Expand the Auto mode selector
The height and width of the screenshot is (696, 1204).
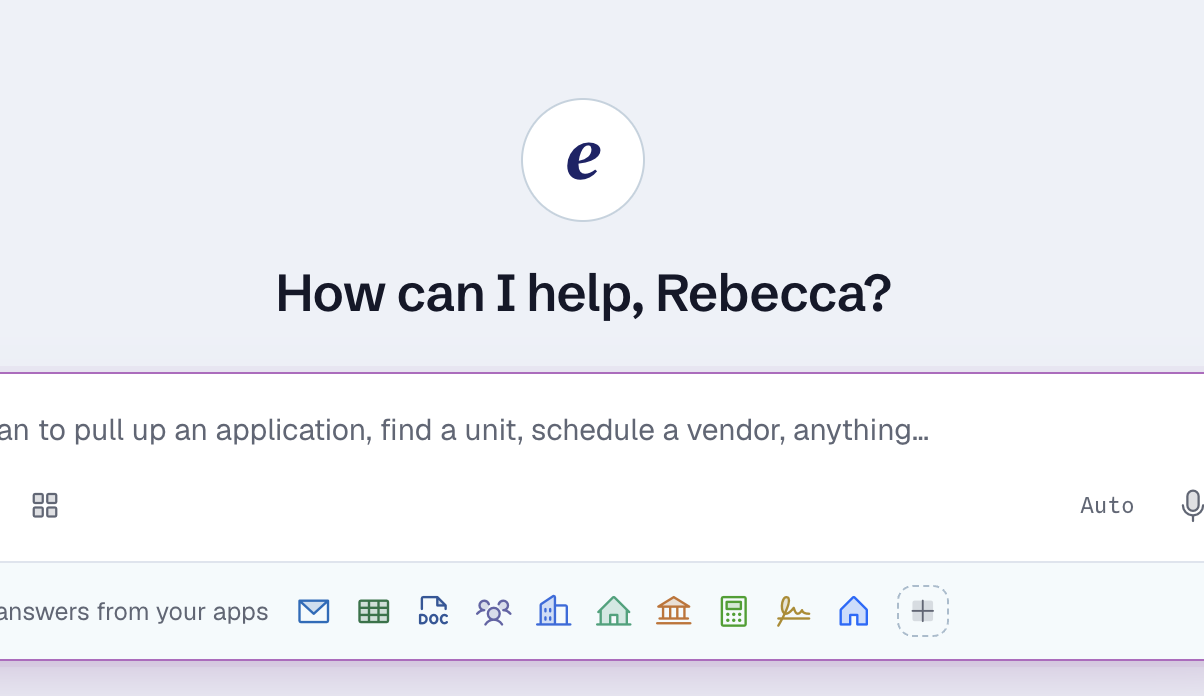pos(1107,505)
